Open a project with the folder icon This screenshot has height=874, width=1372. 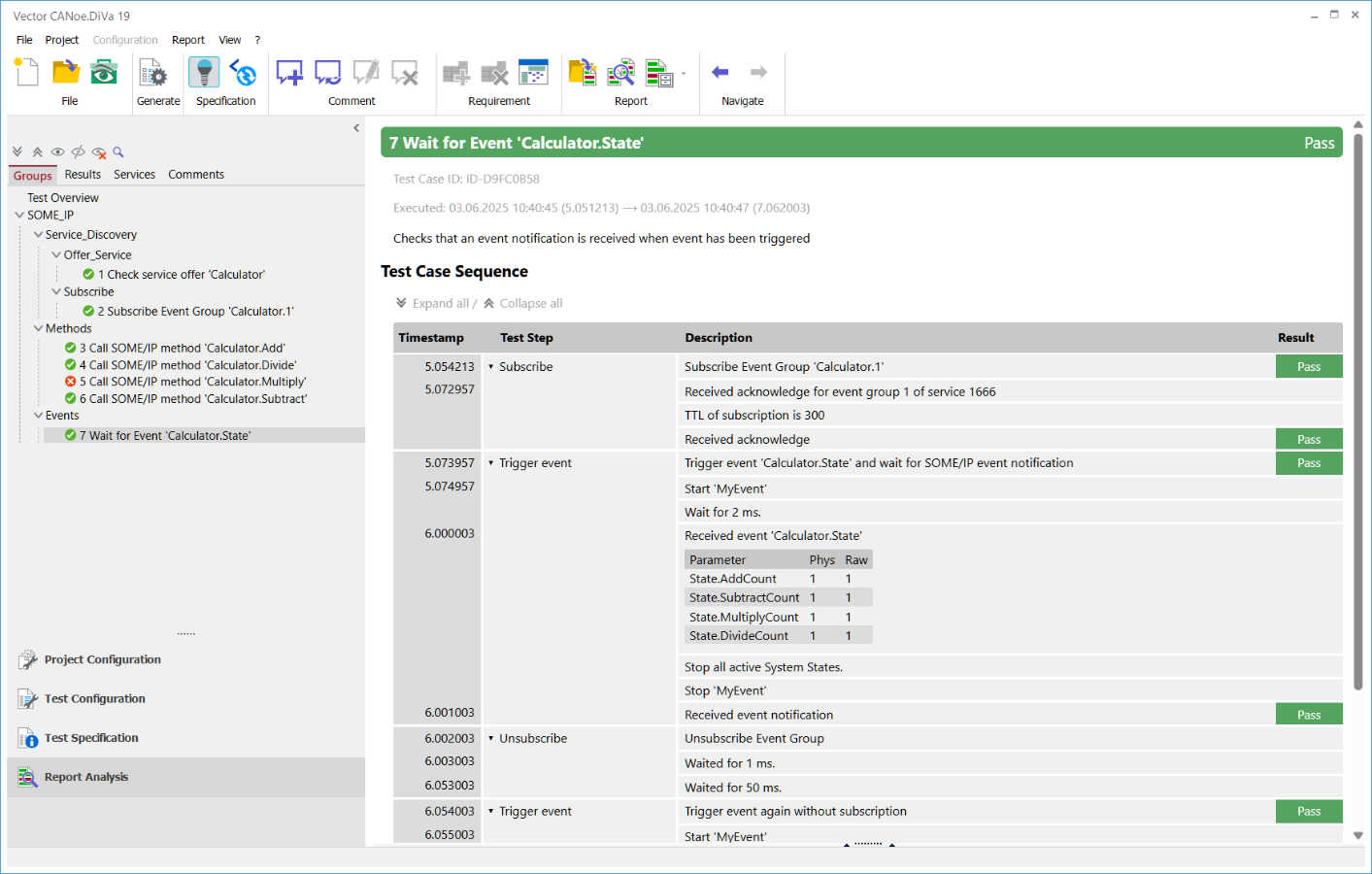click(x=66, y=73)
